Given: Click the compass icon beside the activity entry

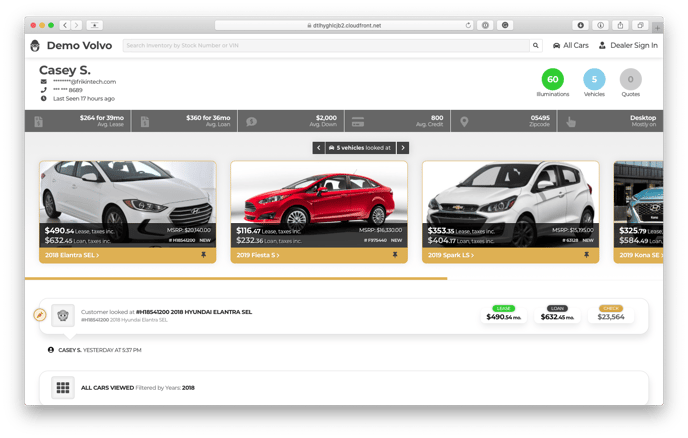Looking at the screenshot, I should tap(39, 316).
